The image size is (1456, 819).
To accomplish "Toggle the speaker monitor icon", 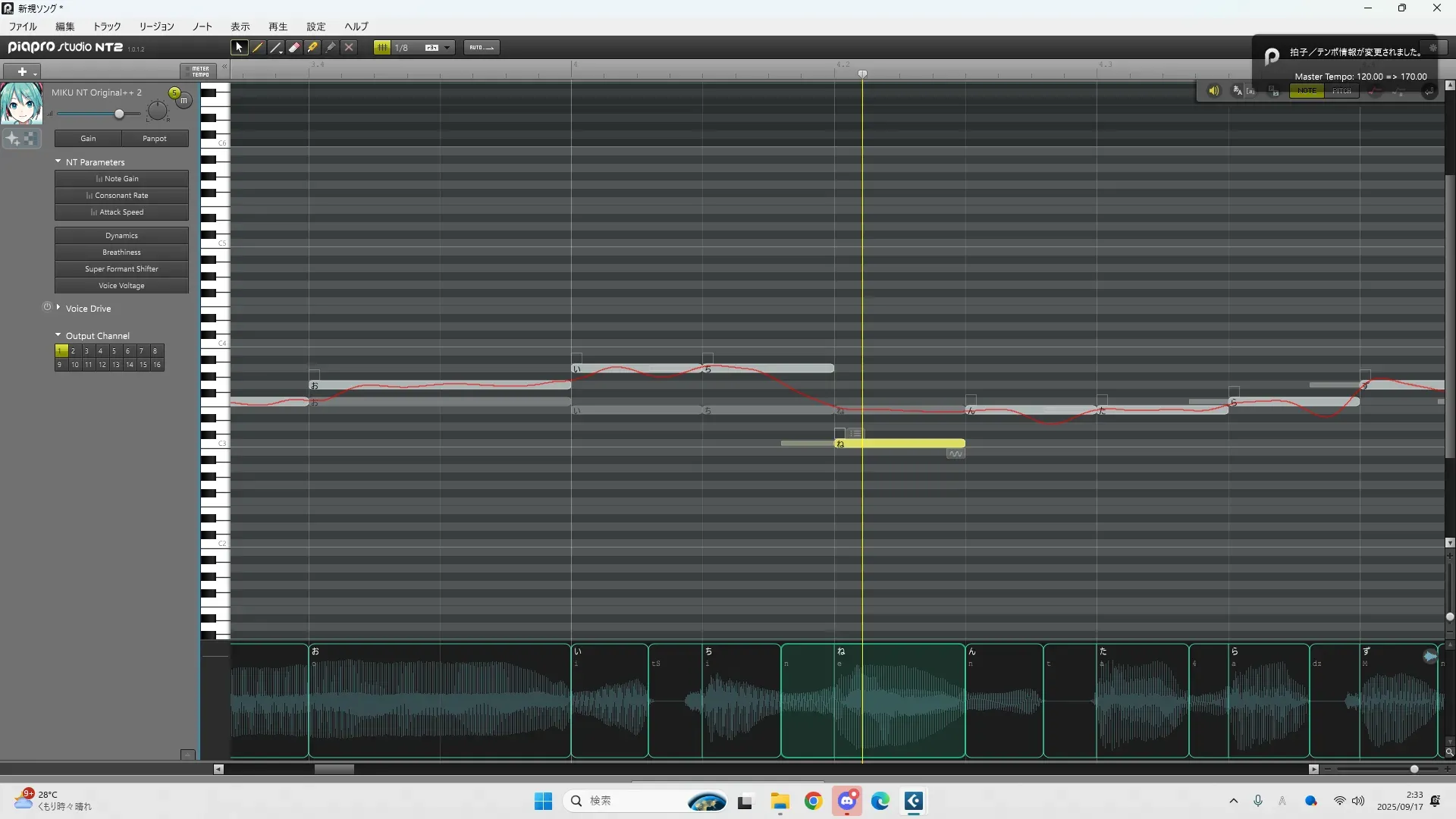I will (1213, 91).
